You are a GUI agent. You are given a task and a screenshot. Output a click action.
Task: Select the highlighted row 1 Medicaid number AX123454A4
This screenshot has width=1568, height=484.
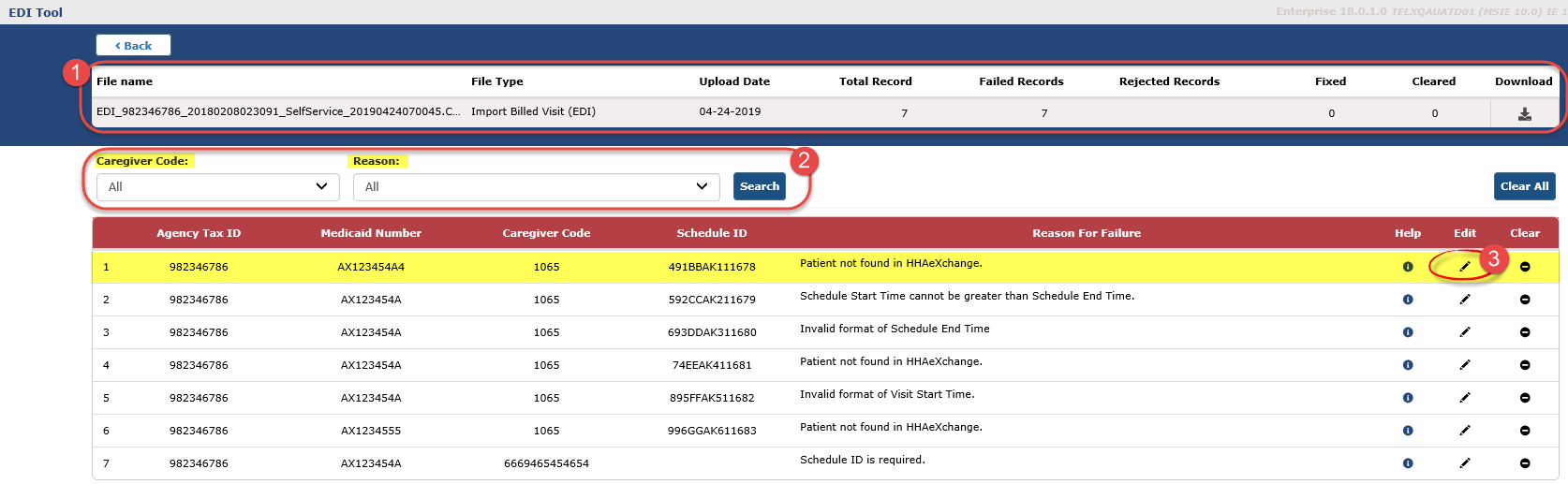point(371,267)
